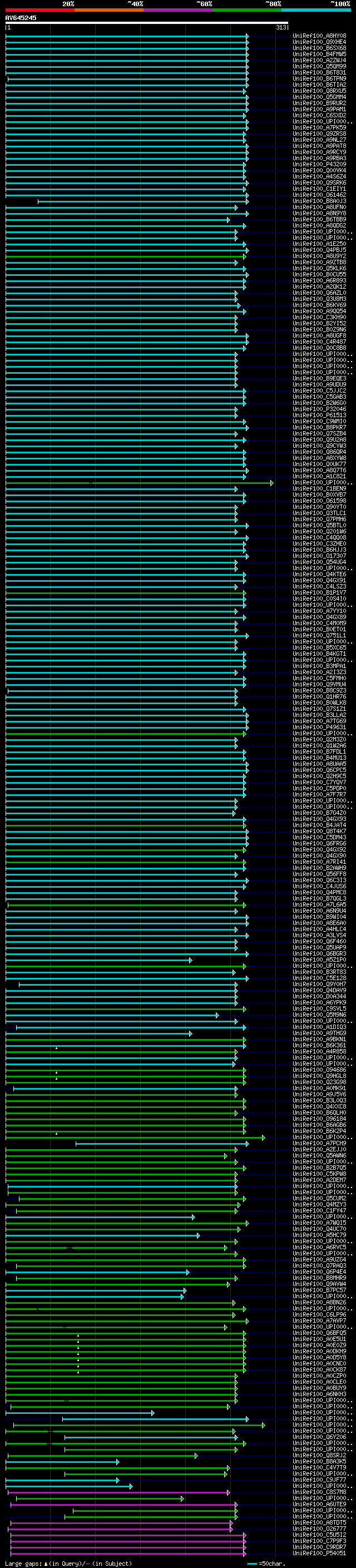The image size is (356, 1568).
Task: Click the Large gaps legend text
Action: (68, 1564)
